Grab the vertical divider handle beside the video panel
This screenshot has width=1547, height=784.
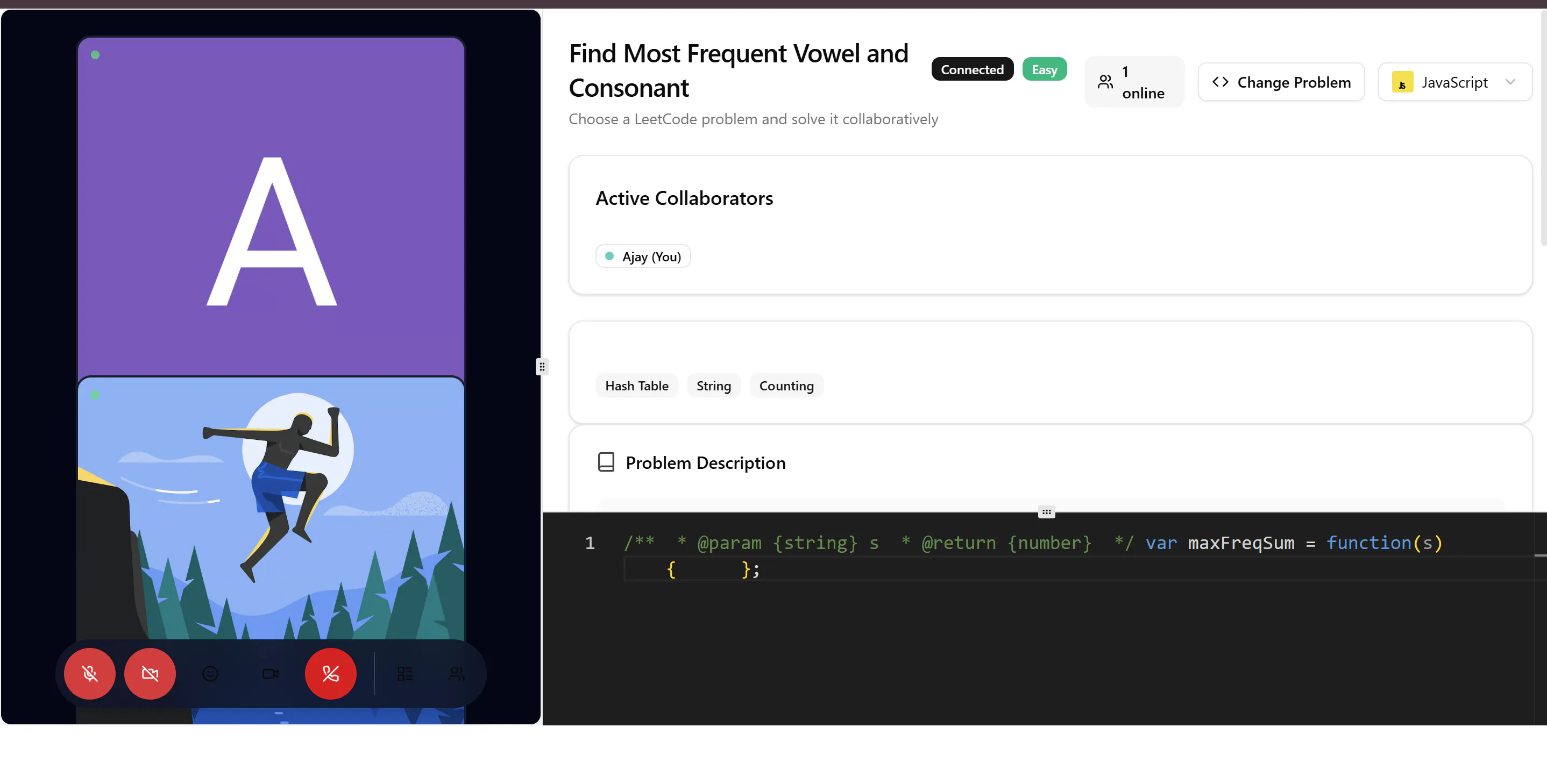click(x=542, y=367)
